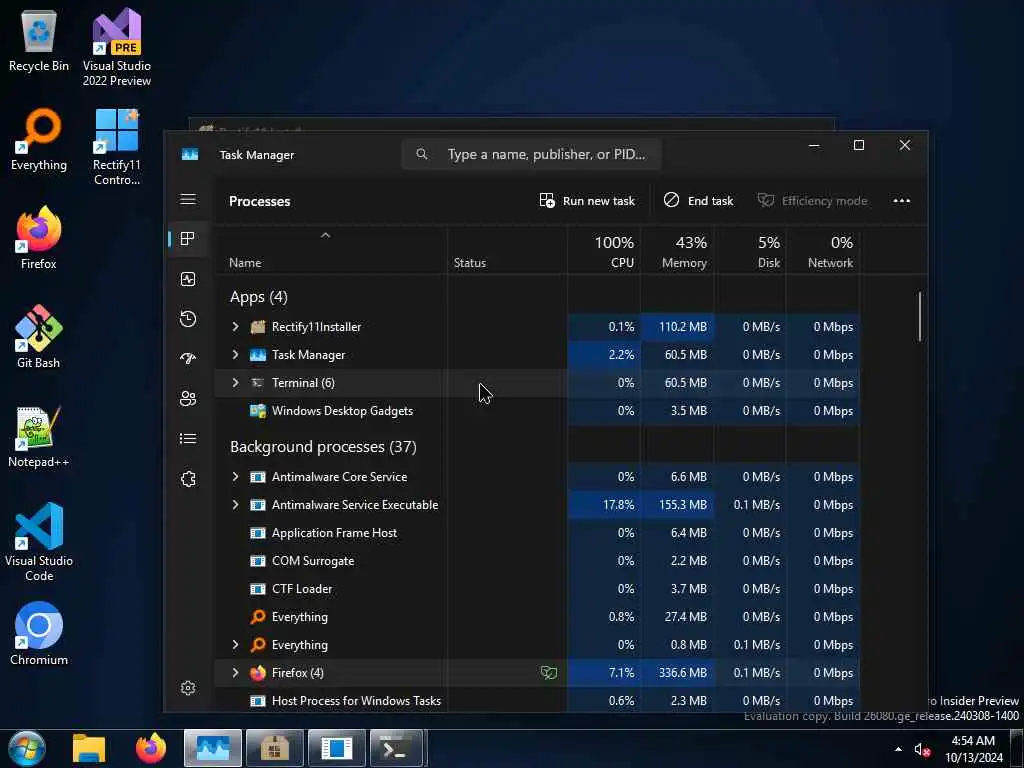This screenshot has height=768, width=1024.
Task: Click the Task Manager search input field
Action: [x=532, y=155]
